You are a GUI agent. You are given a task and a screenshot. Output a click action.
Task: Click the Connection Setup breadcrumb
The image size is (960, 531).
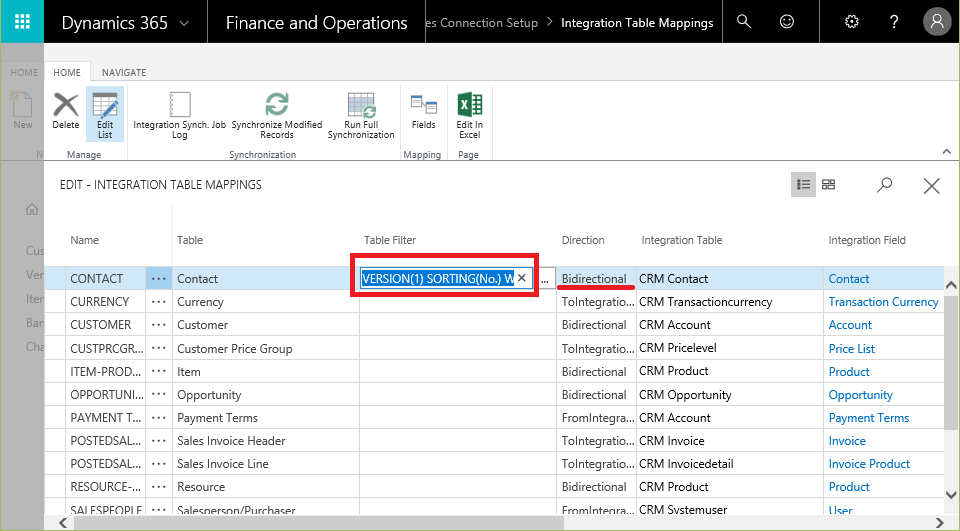[482, 23]
